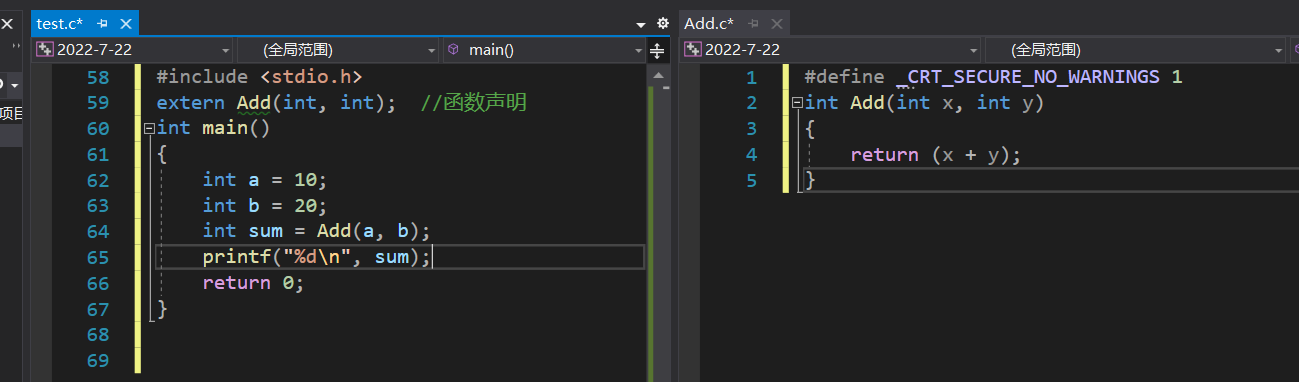
Task: Click line number 59 in test.c
Action: [x=99, y=102]
